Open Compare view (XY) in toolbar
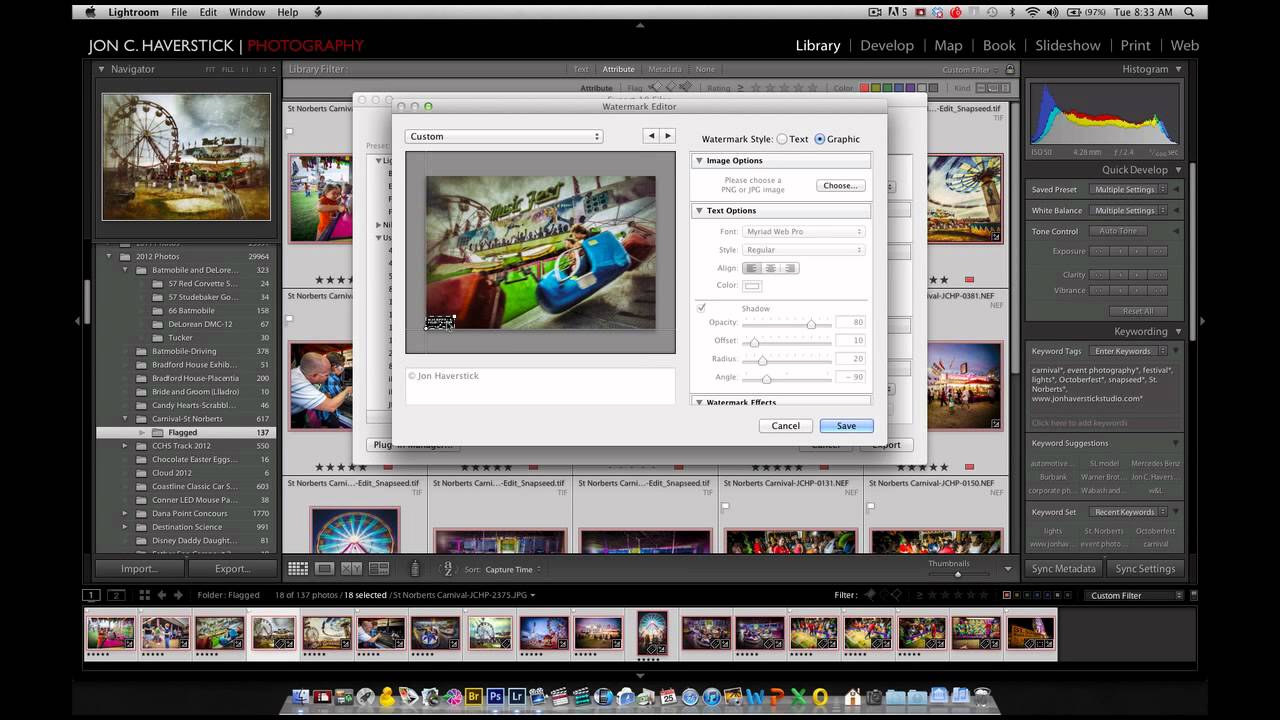Viewport: 1280px width, 720px height. click(x=351, y=569)
